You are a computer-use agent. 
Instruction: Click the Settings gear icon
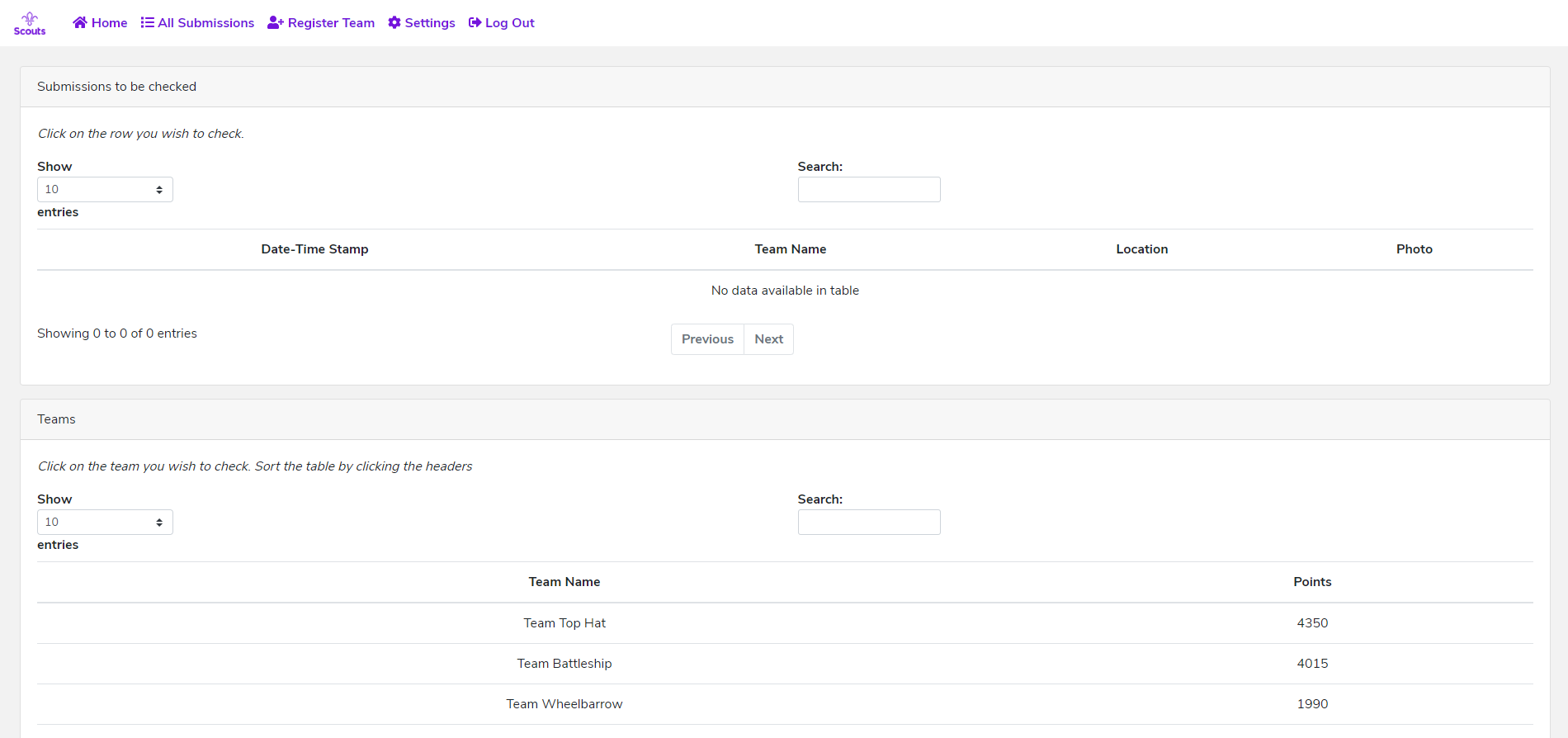pyautogui.click(x=394, y=22)
